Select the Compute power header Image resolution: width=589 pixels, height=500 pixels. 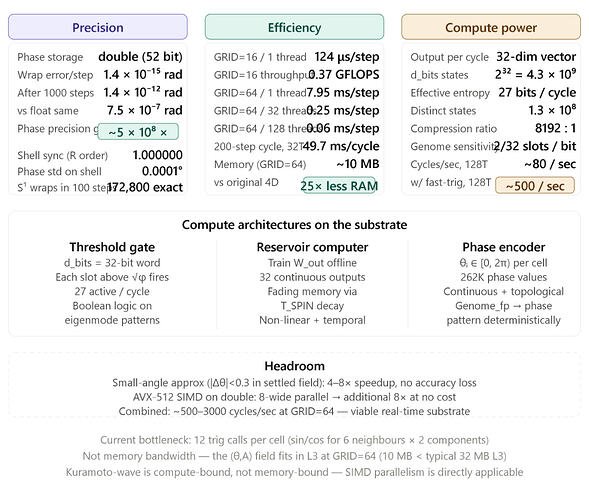point(491,27)
